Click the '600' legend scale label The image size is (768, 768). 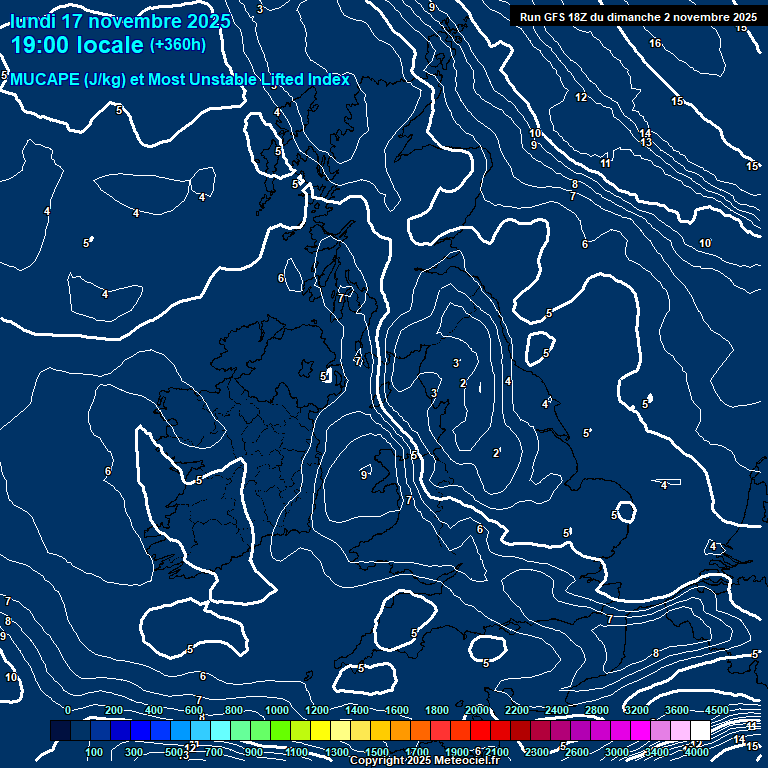pyautogui.click(x=194, y=710)
